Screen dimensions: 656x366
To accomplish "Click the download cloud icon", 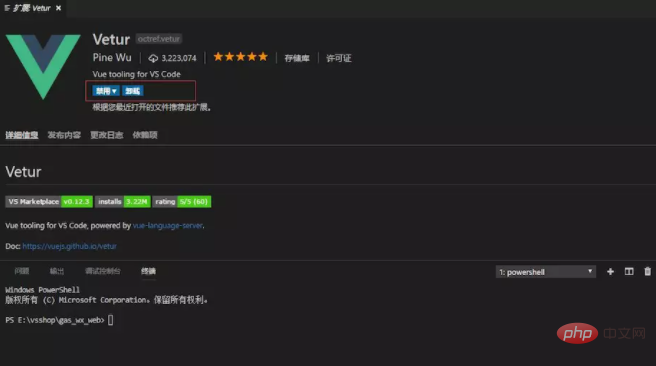I will [x=153, y=58].
